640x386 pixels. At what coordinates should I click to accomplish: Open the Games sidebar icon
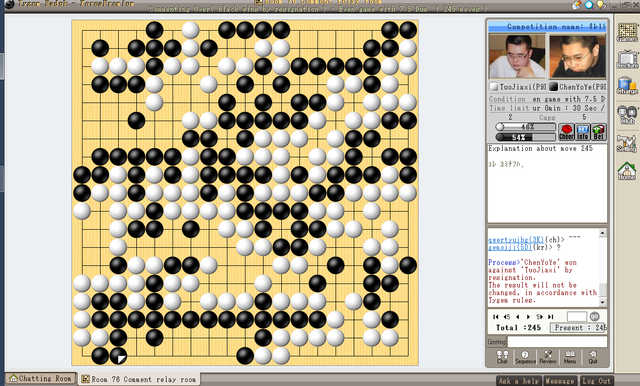[x=627, y=32]
